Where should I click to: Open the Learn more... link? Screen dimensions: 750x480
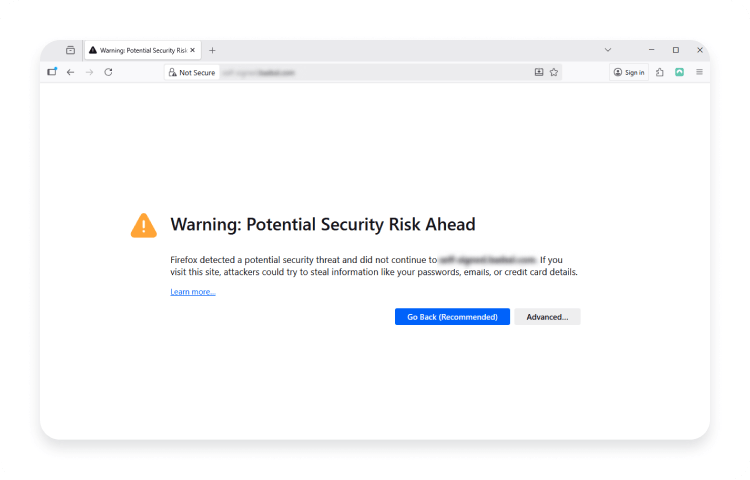pos(193,292)
